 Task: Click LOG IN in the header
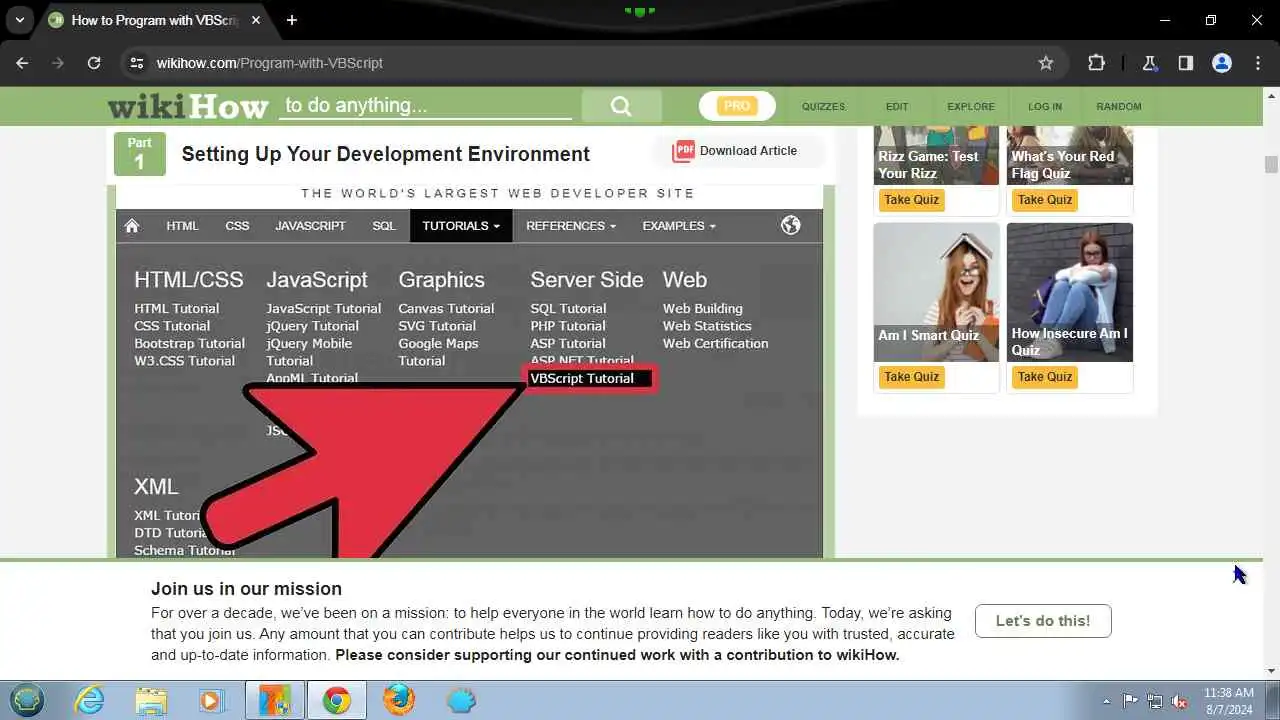point(1045,106)
